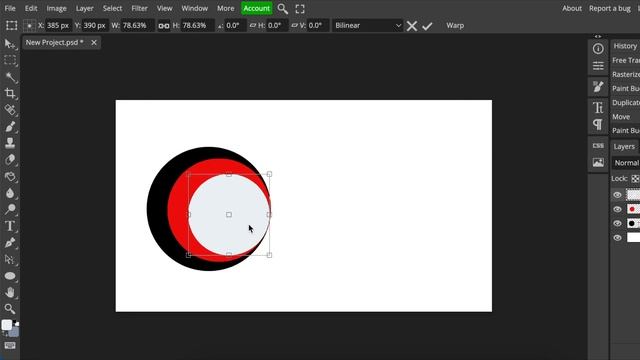Open the search magnifier in menu bar
This screenshot has height=360, width=640.
coord(282,9)
